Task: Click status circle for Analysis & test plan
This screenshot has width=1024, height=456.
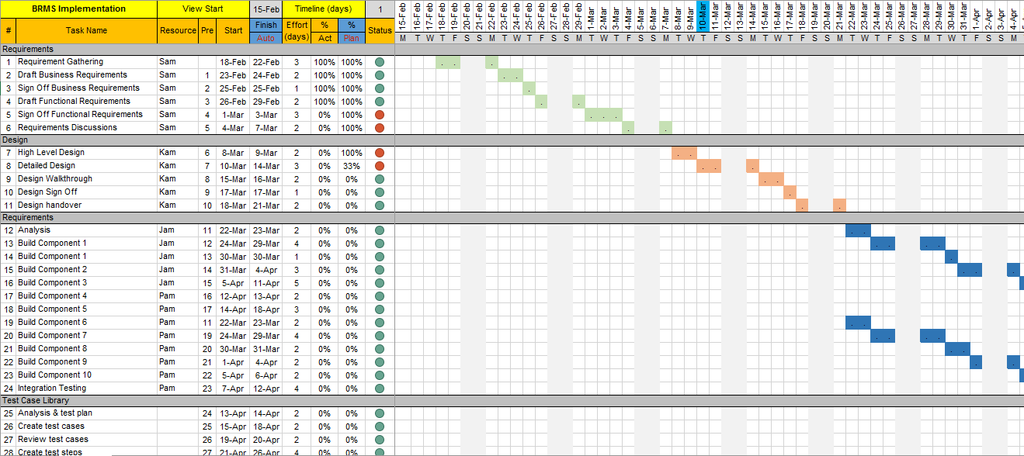Action: (x=379, y=413)
